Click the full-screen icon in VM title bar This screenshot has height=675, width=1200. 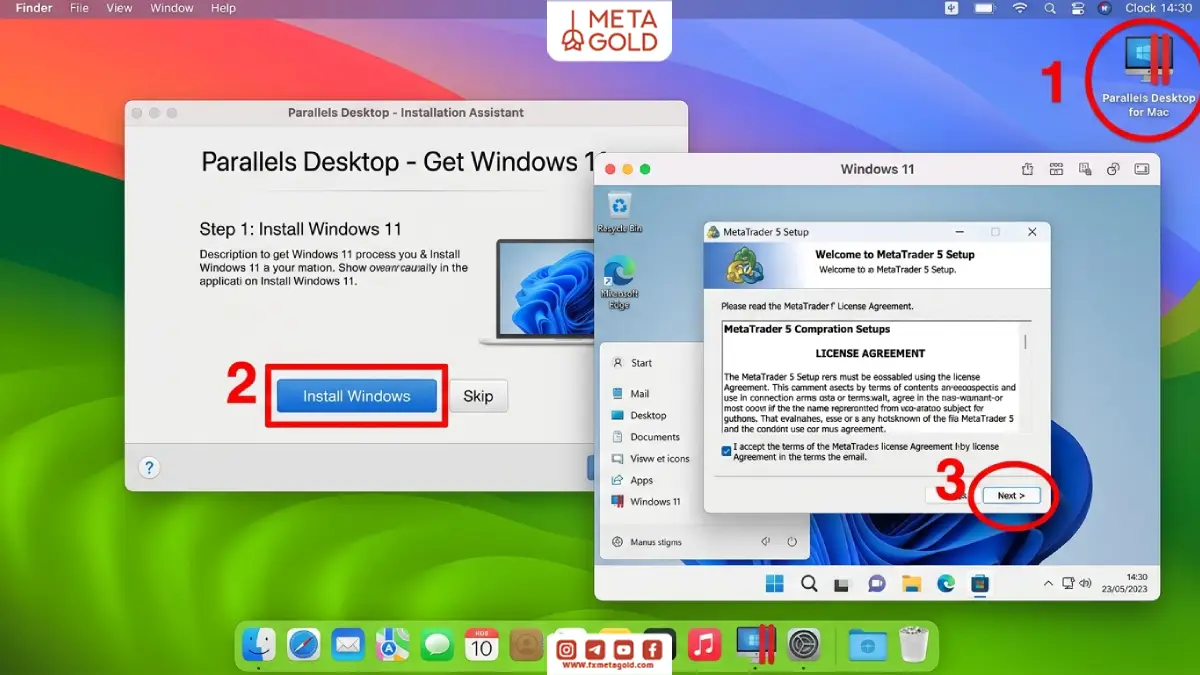[x=1141, y=170]
